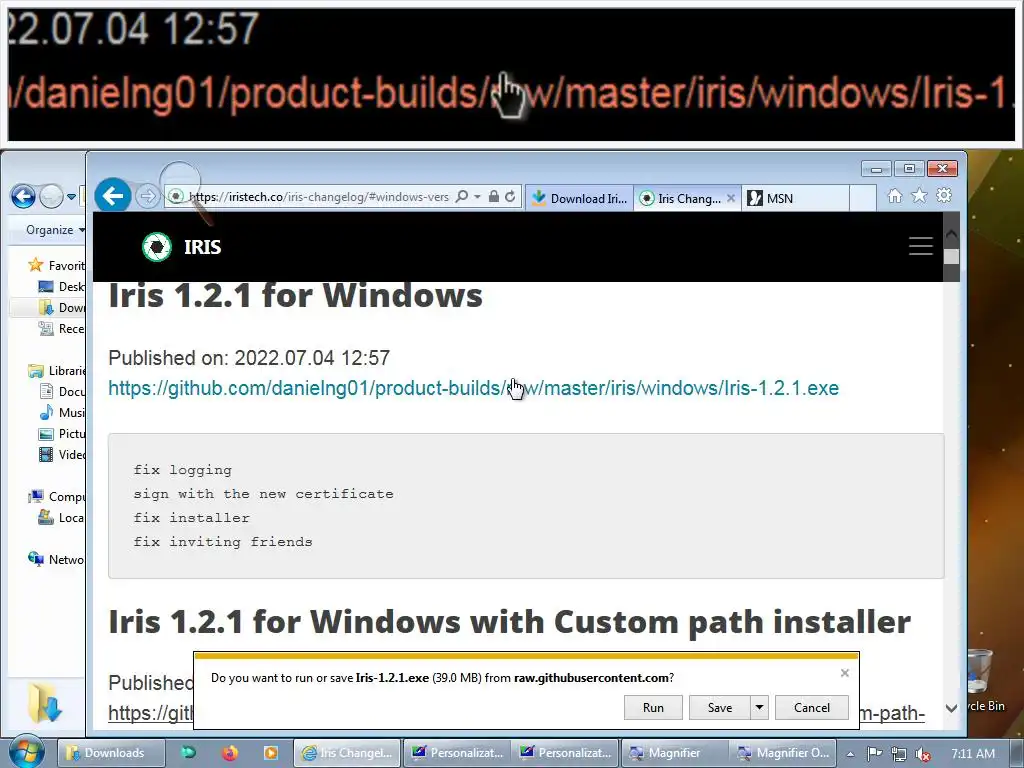Open the network tray icon

899,754
